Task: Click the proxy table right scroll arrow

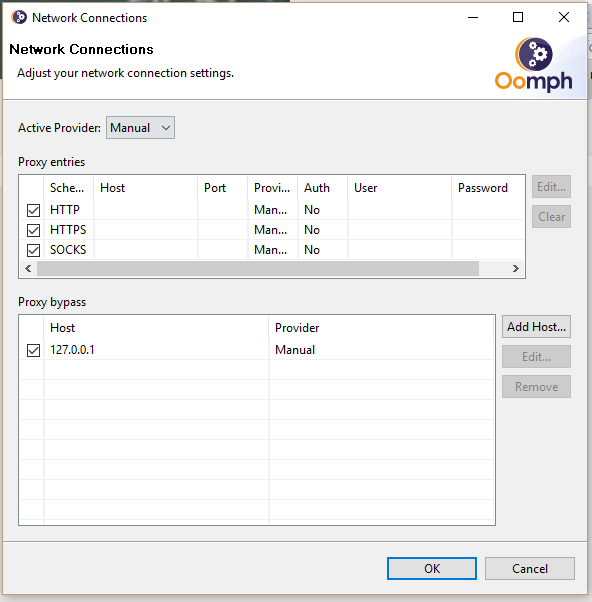Action: (516, 268)
